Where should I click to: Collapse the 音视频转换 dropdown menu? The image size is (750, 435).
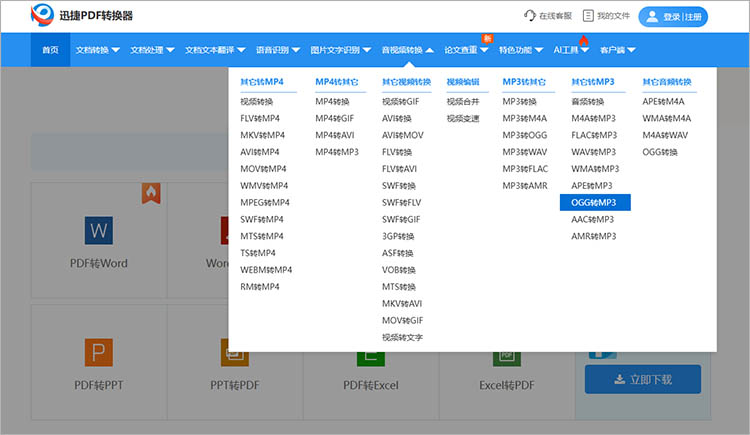pos(408,50)
